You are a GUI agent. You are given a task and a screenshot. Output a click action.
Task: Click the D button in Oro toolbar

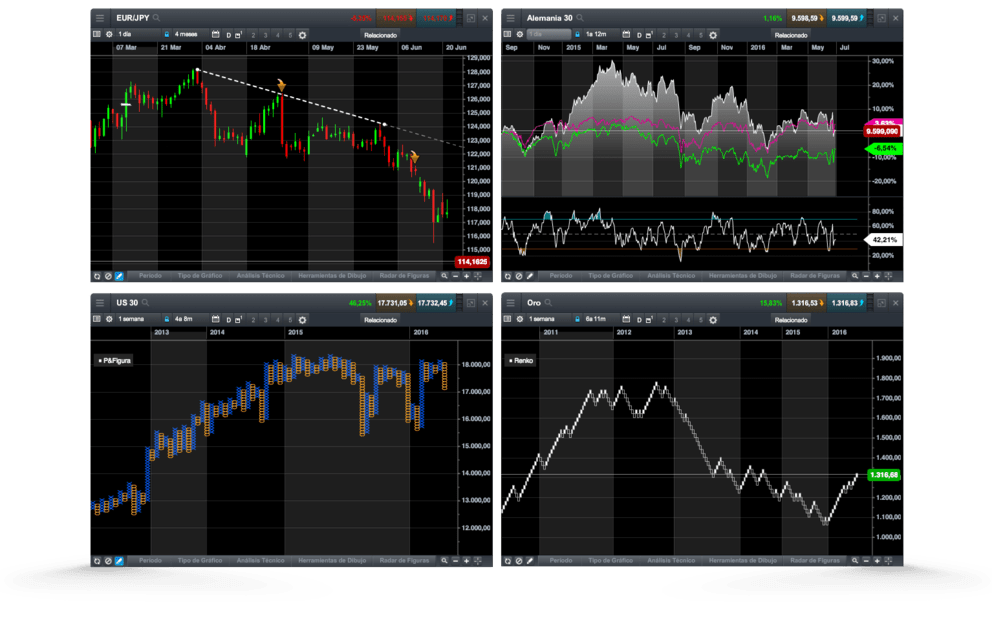639,320
